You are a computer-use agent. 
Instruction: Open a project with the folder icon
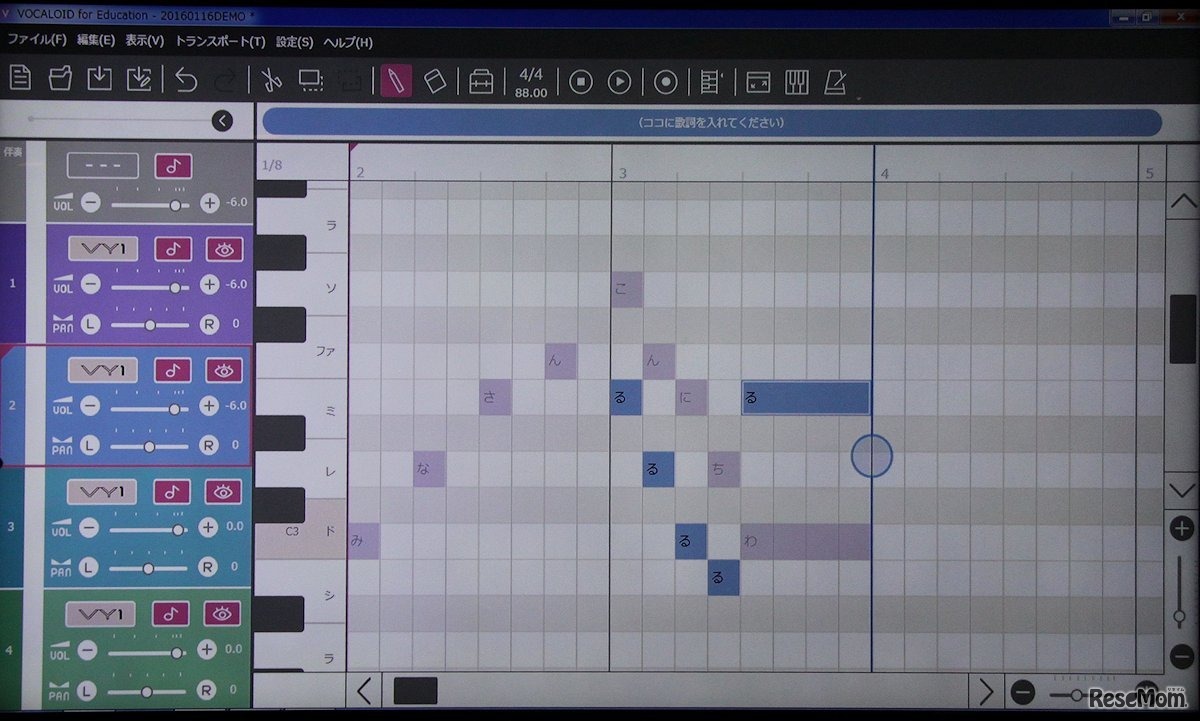tap(60, 79)
